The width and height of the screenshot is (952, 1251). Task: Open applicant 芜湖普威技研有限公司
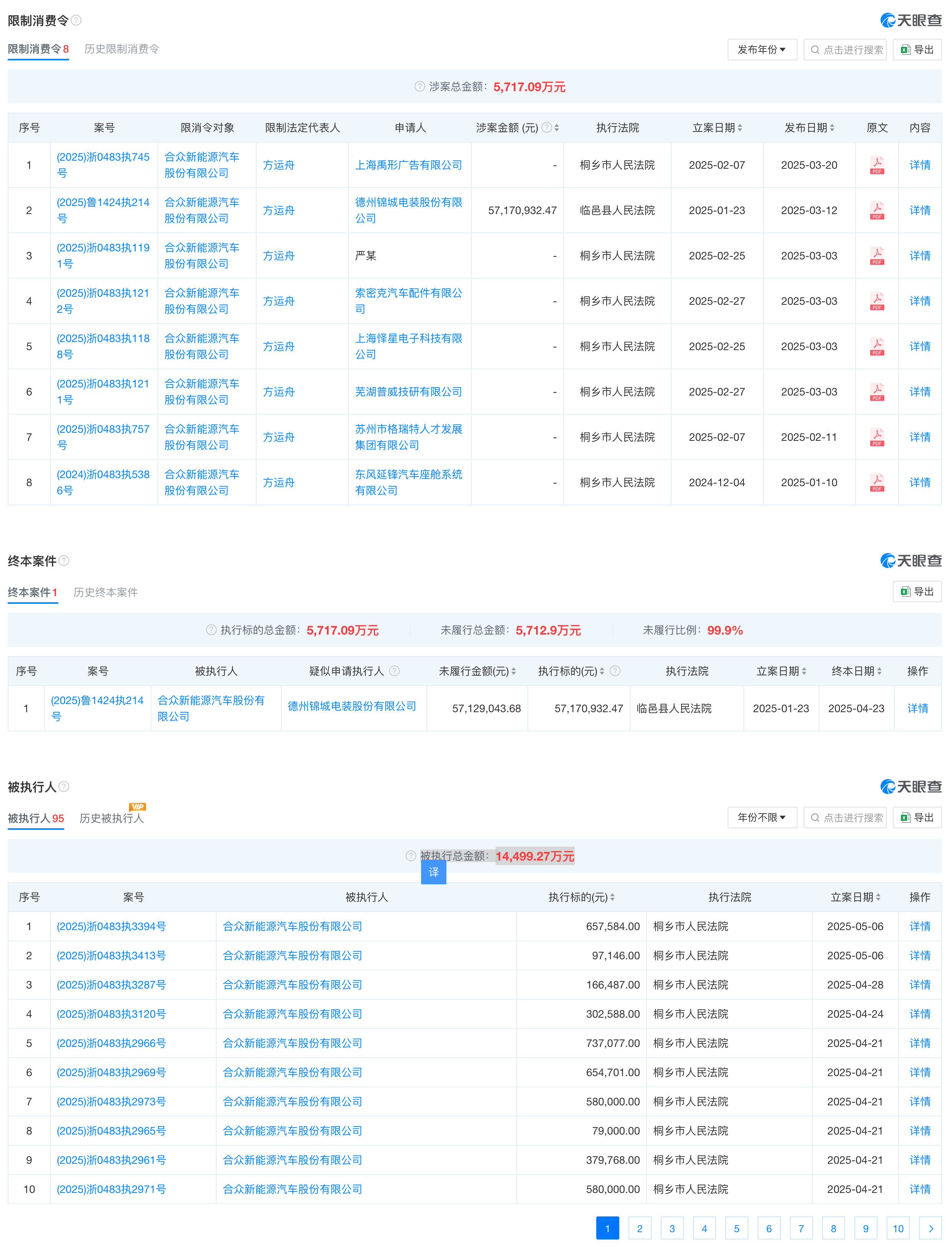coord(408,392)
